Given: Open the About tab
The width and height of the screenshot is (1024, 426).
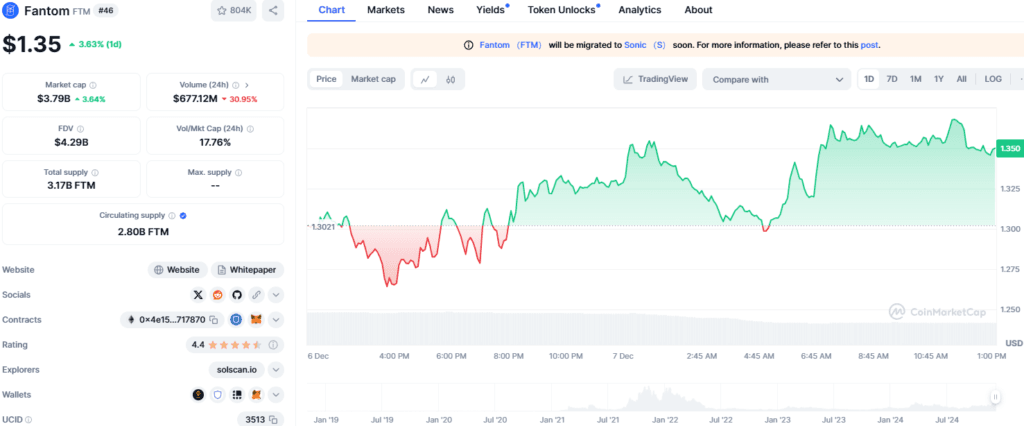Looking at the screenshot, I should (x=698, y=10).
